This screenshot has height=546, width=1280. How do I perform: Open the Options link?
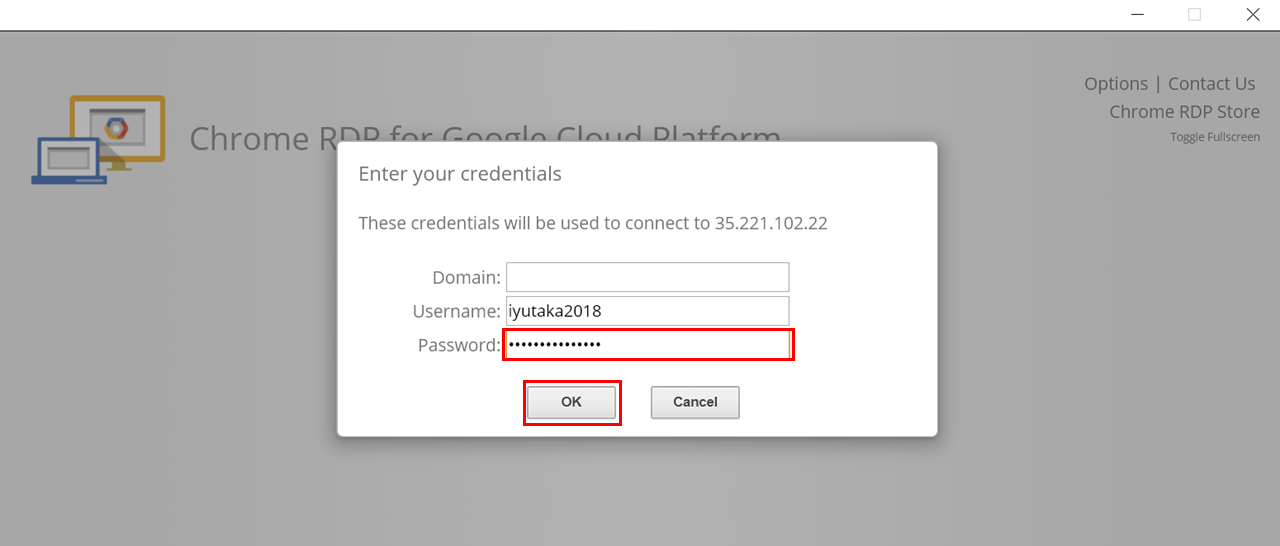pos(1116,84)
